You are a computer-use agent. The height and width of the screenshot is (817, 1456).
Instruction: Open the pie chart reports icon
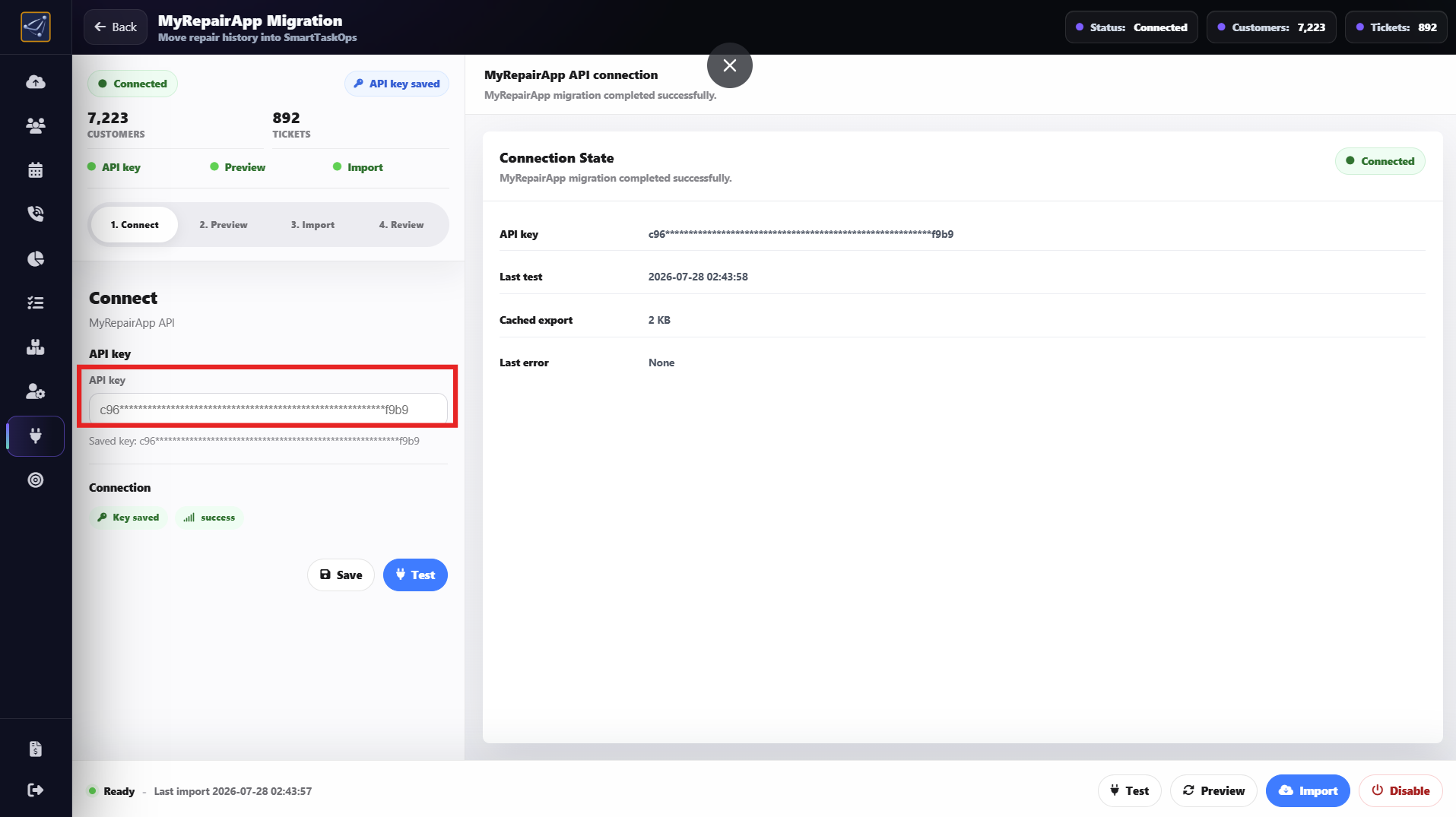click(x=36, y=258)
